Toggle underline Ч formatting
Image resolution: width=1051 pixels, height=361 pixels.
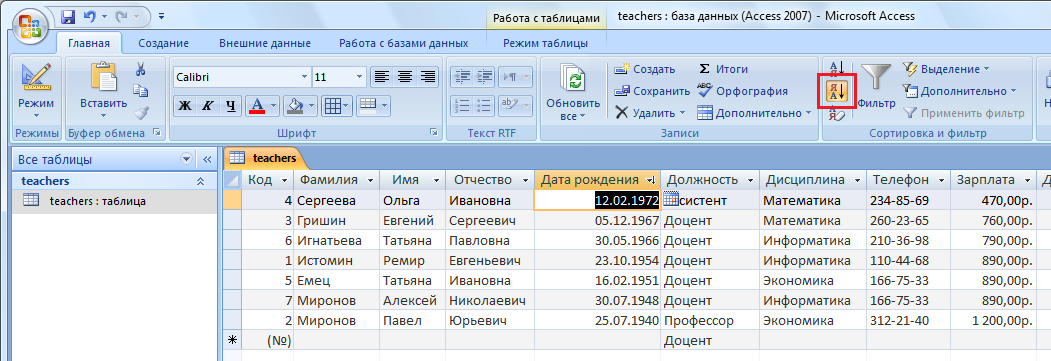click(x=231, y=105)
